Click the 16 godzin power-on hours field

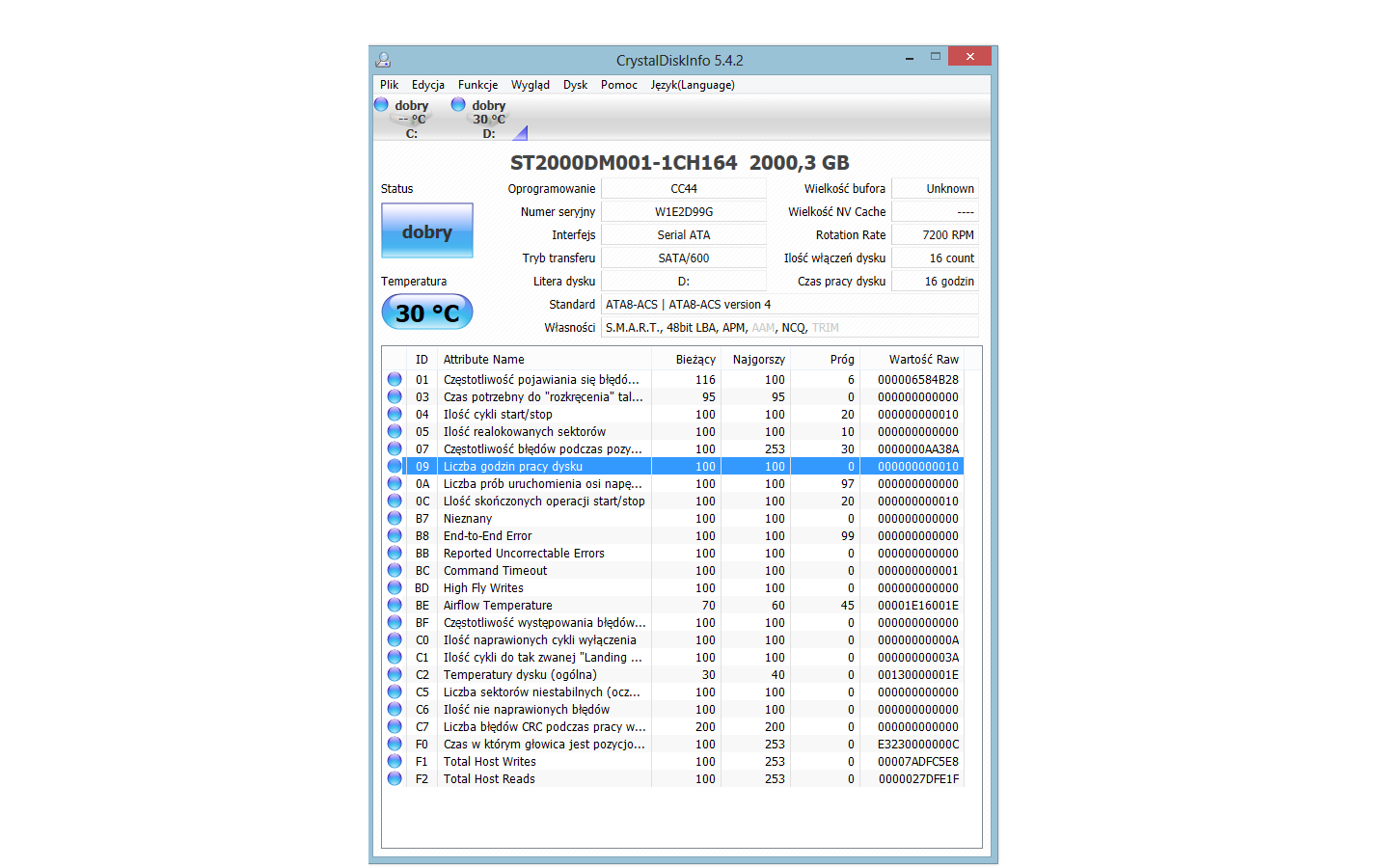point(935,281)
